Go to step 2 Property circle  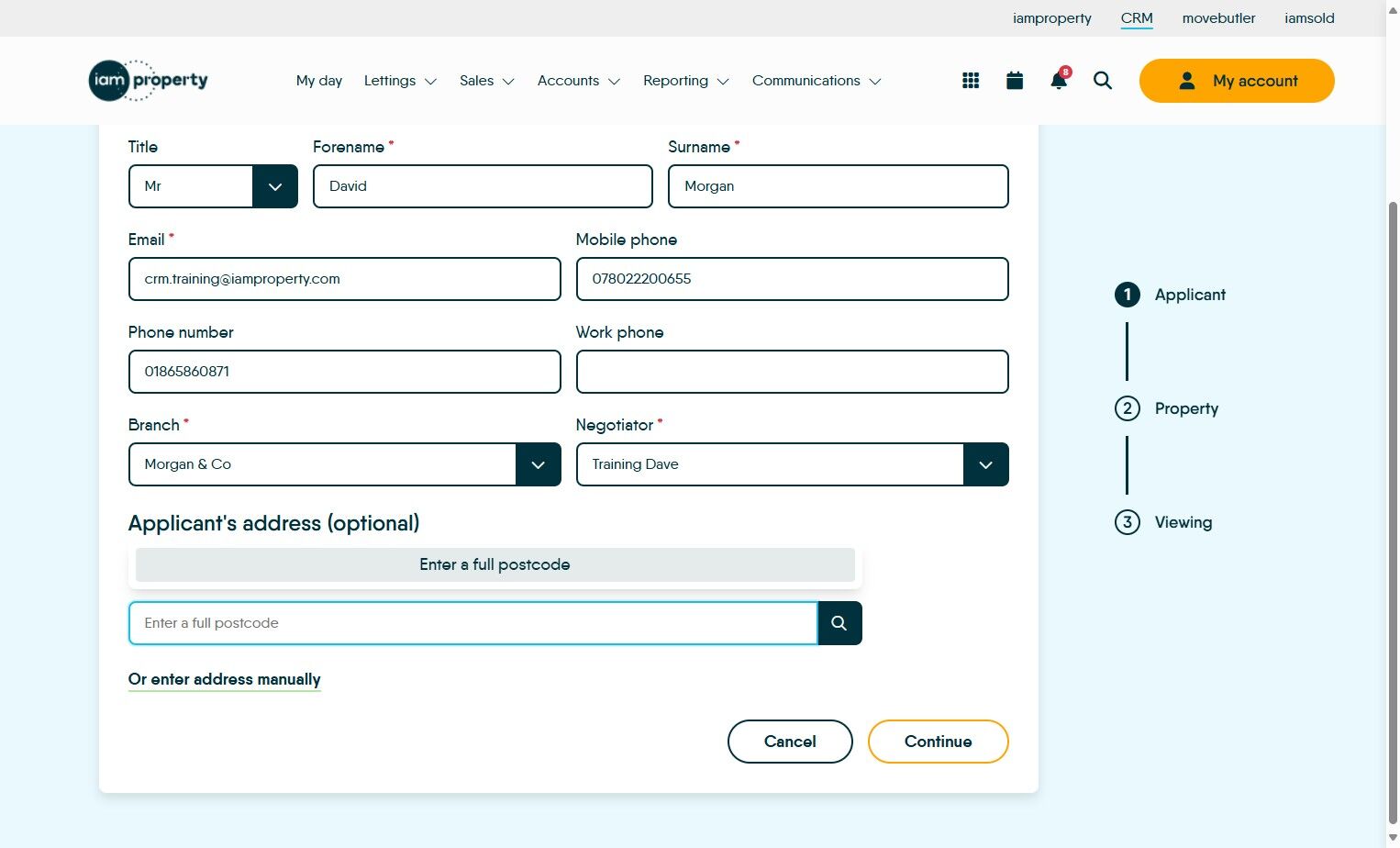point(1128,408)
